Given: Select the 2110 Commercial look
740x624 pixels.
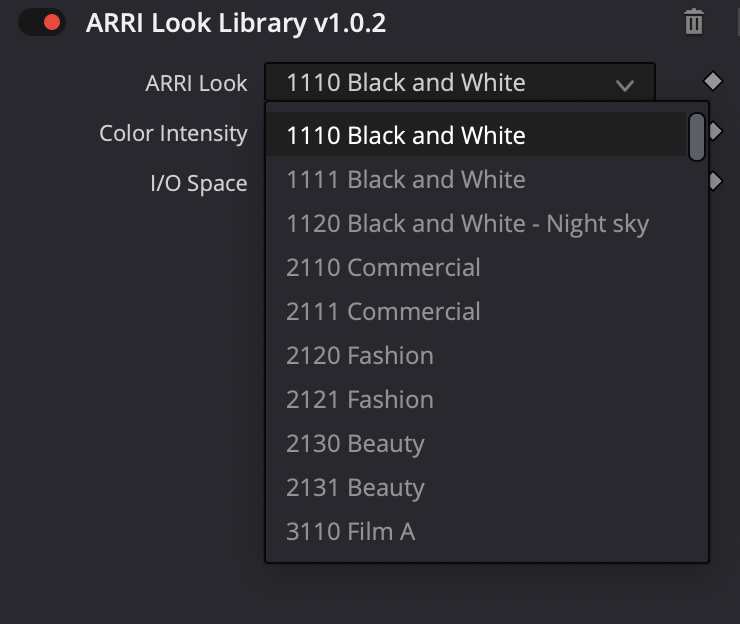Looking at the screenshot, I should point(476,267).
